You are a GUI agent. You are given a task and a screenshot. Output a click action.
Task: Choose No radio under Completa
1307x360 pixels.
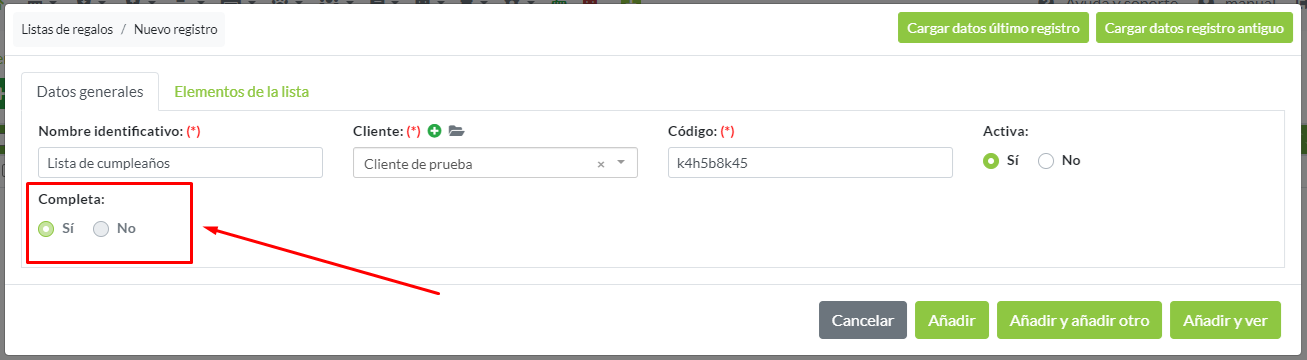click(101, 228)
